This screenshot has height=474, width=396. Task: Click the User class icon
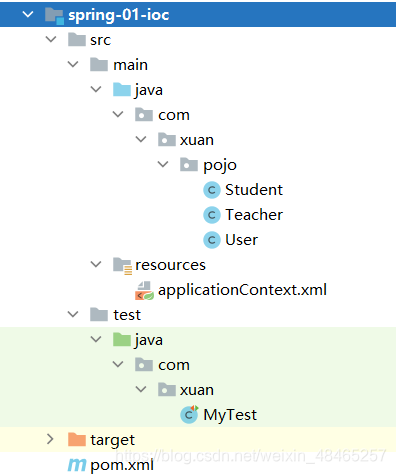click(x=212, y=240)
